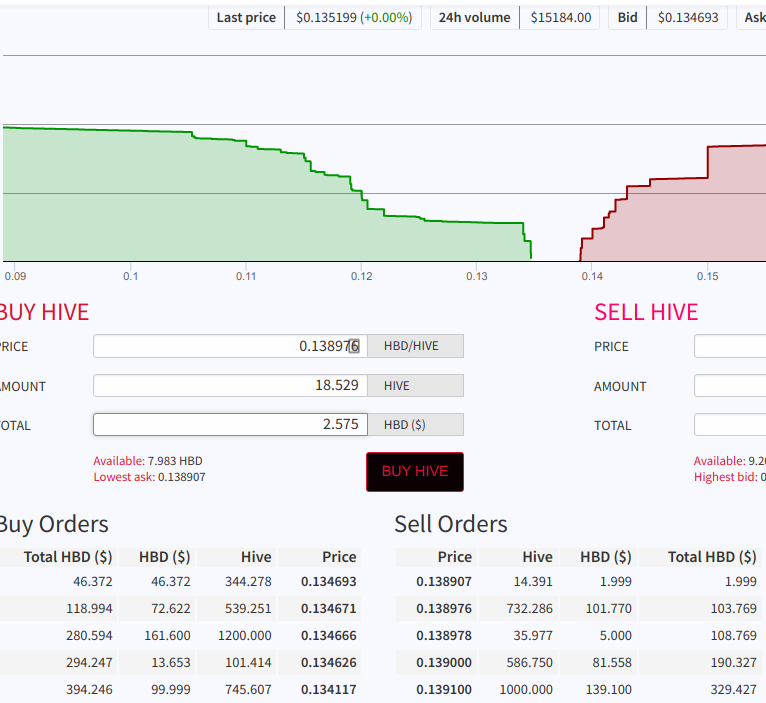Click buy order Total HBD 394.246

click(x=89, y=689)
